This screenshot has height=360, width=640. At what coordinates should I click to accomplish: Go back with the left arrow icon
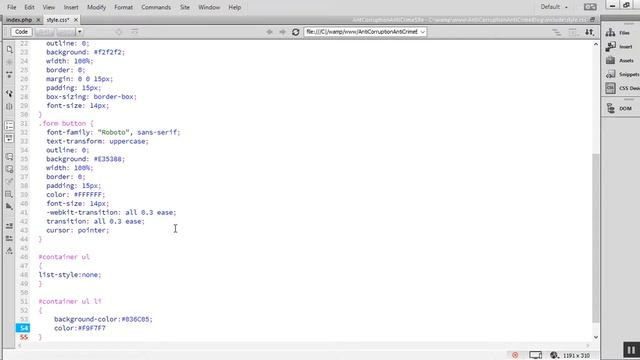[269, 32]
